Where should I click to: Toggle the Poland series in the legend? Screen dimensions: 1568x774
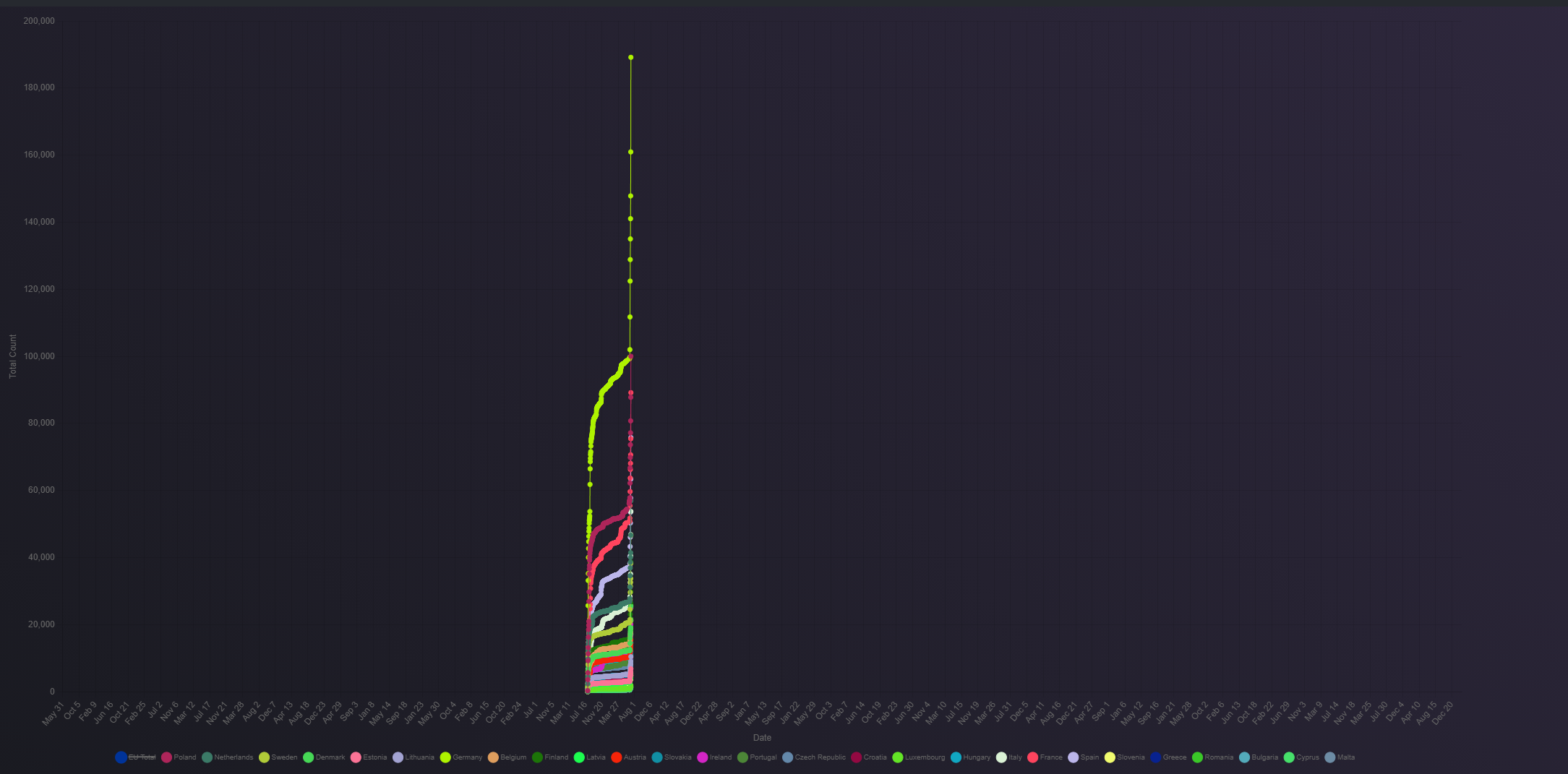tap(179, 757)
